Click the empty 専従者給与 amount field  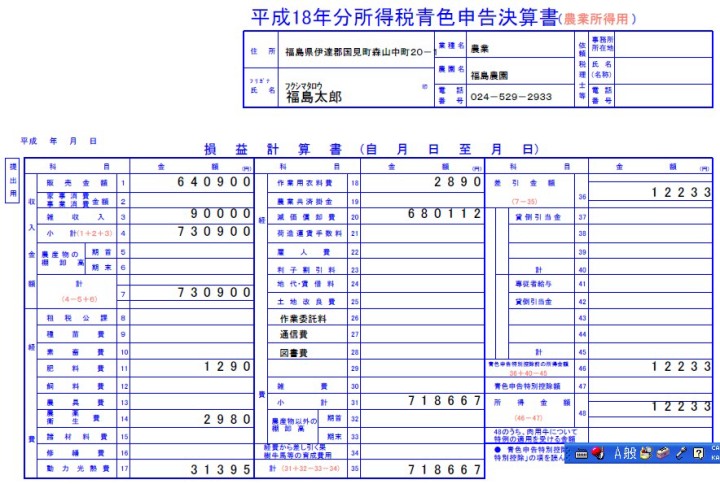651,284
